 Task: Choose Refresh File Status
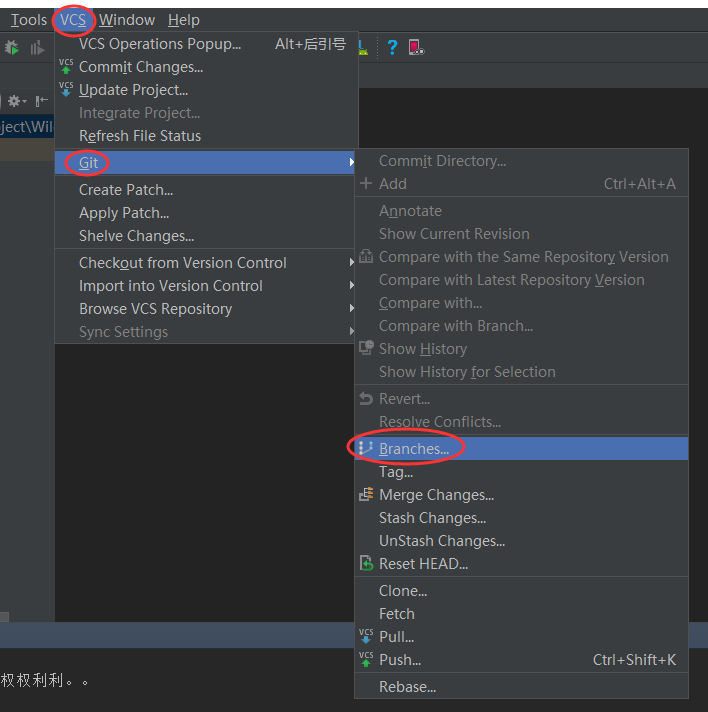(206, 136)
